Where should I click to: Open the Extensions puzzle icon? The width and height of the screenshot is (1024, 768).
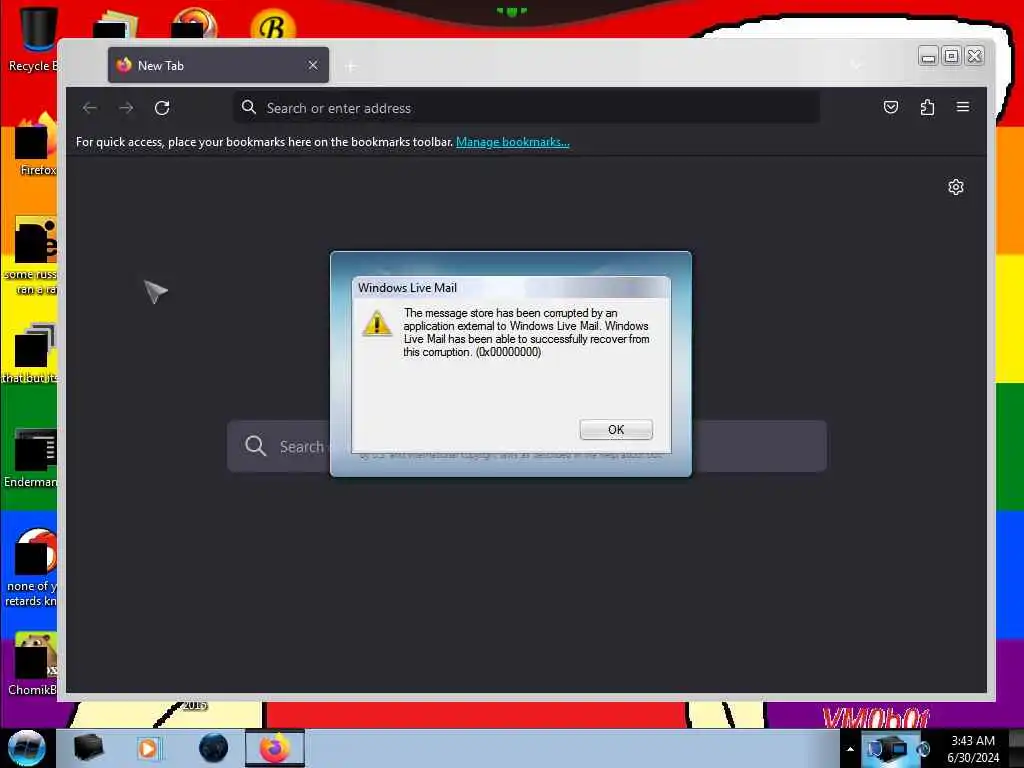pyautogui.click(x=927, y=107)
